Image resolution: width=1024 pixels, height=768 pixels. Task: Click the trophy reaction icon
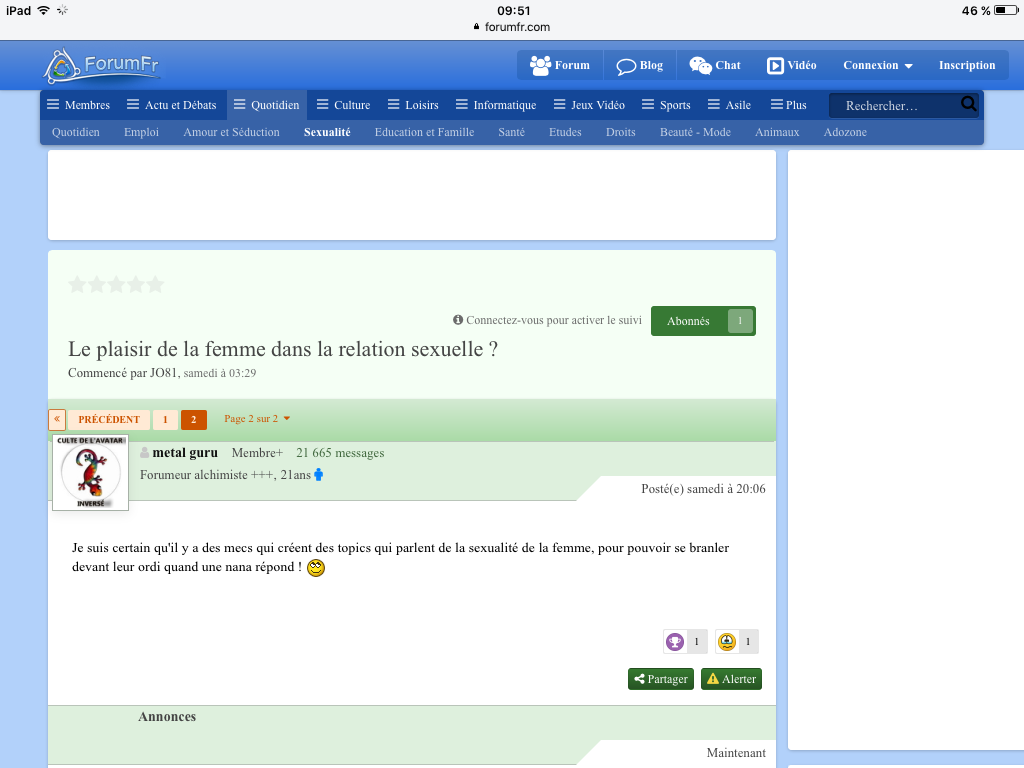(675, 642)
